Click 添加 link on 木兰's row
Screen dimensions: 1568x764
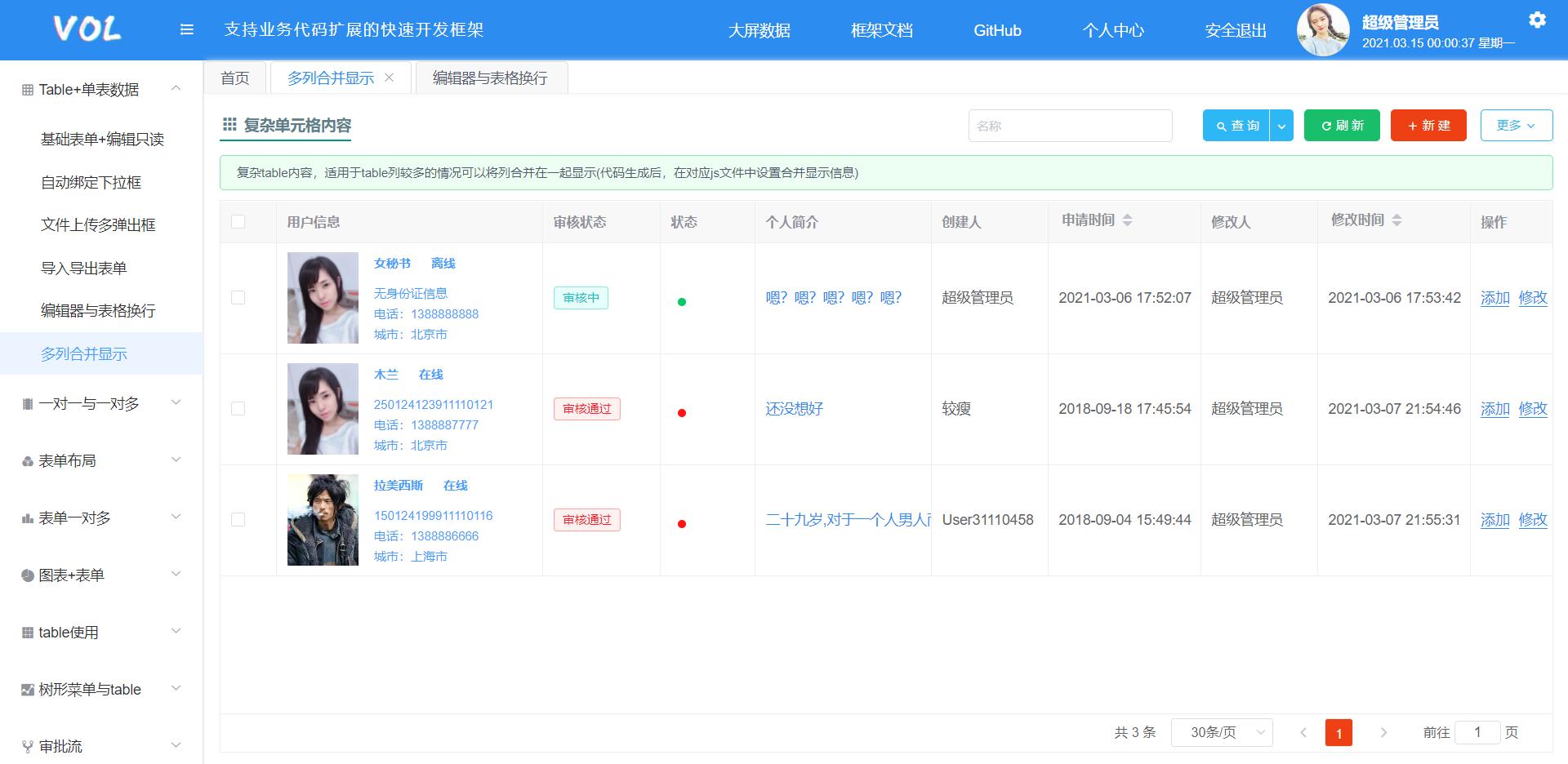[1494, 409]
